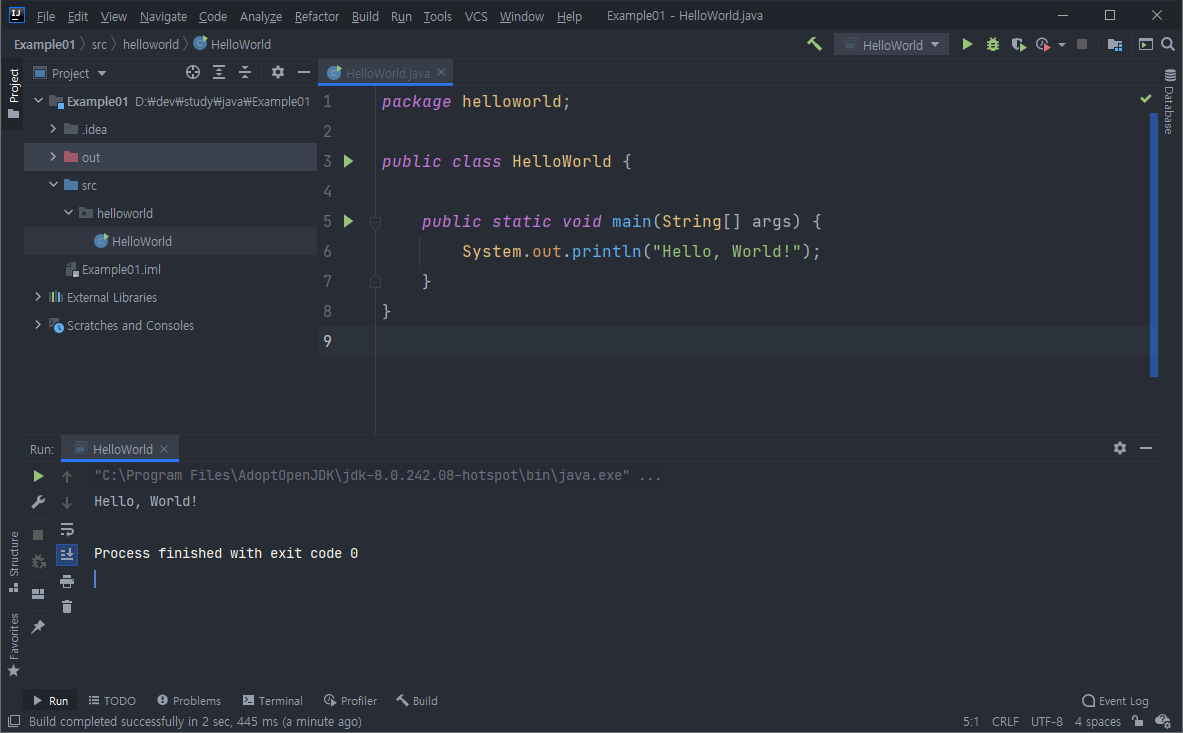Viewport: 1183px width, 733px height.
Task: Click Collapse All in the Project panel
Action: (x=244, y=72)
